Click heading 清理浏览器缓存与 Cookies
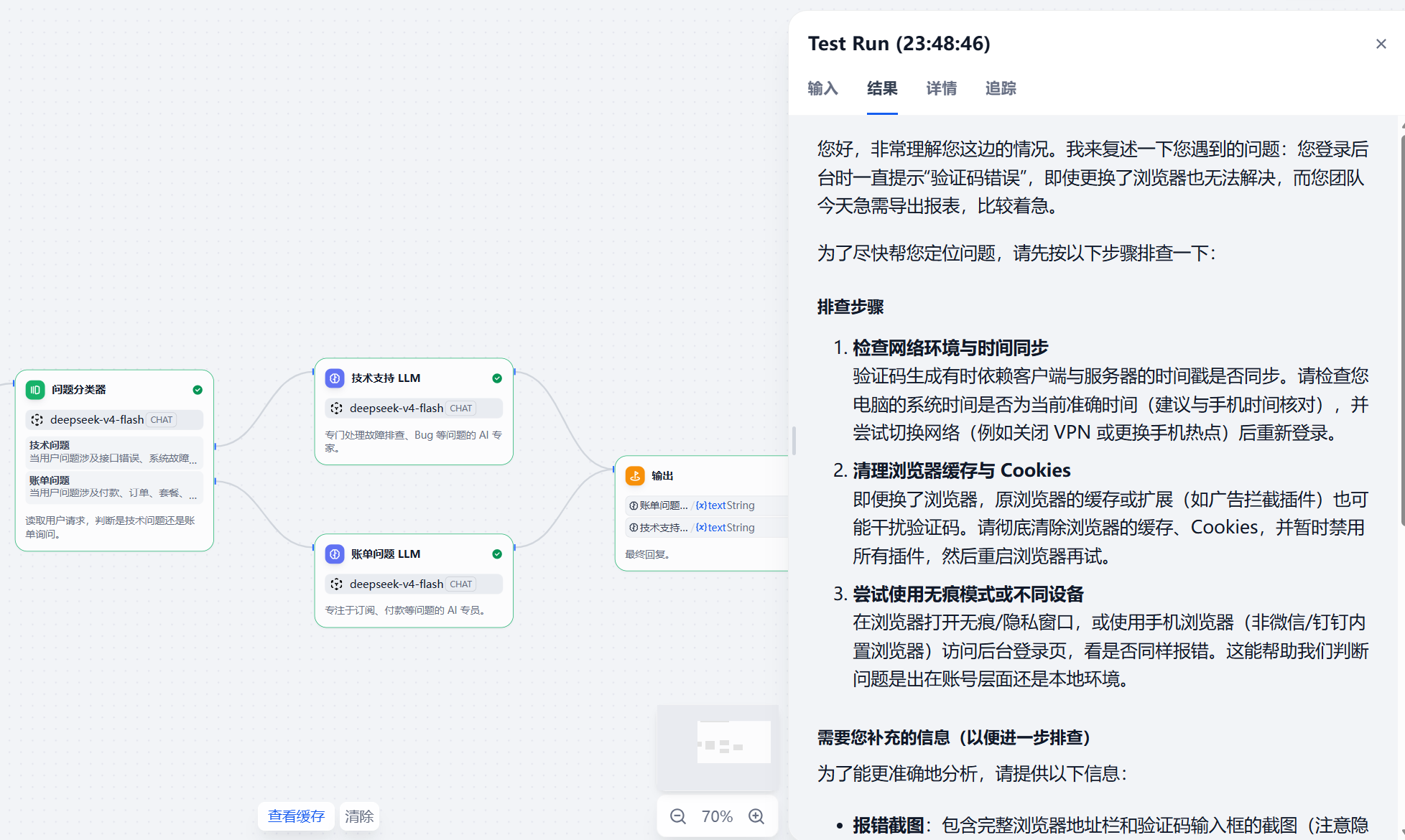Screen dimensions: 1405x840 tap(962, 471)
